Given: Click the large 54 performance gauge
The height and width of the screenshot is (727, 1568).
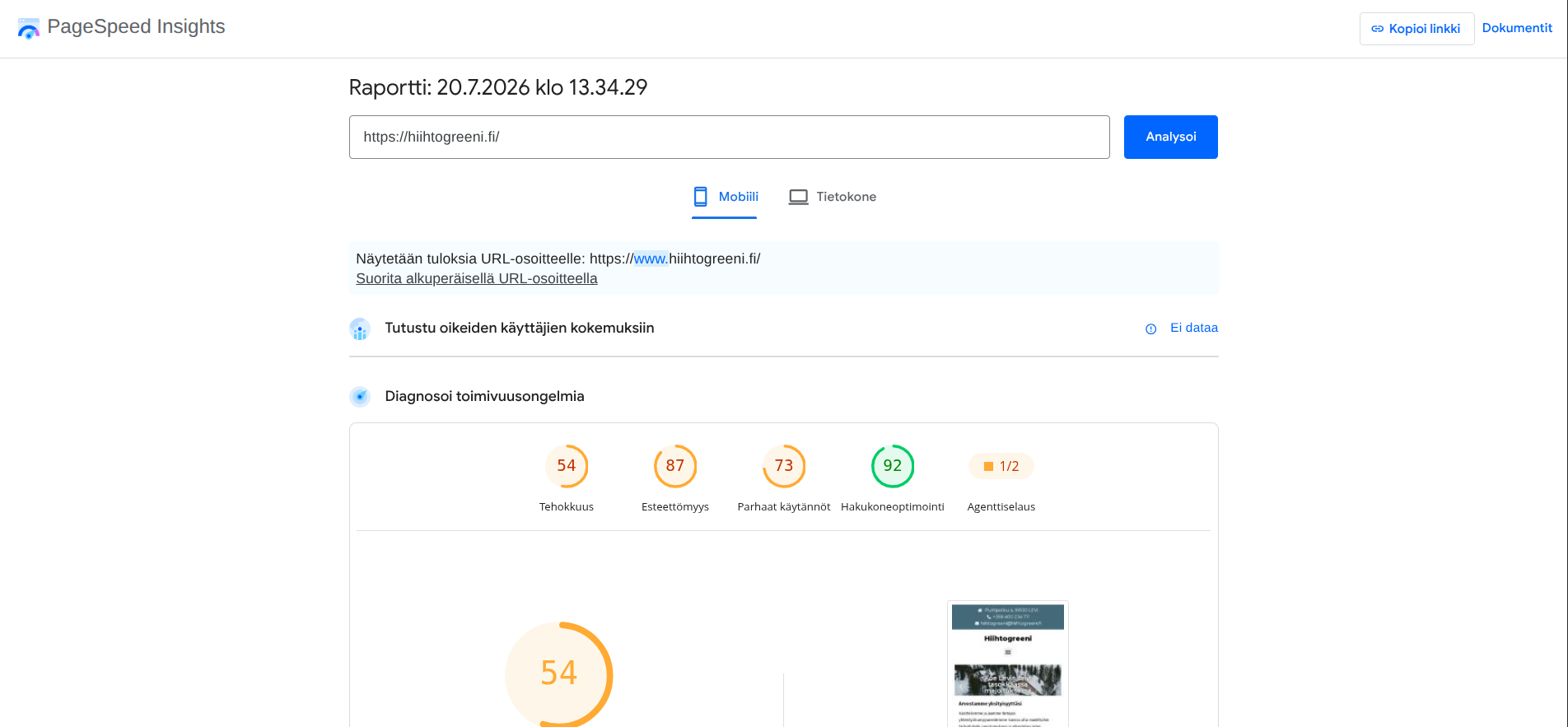Looking at the screenshot, I should (558, 673).
